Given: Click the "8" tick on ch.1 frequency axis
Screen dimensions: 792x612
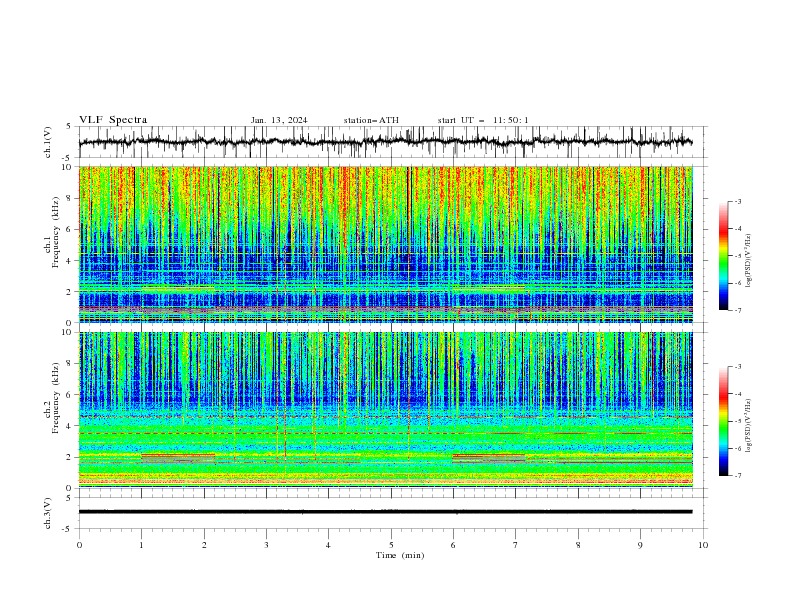Looking at the screenshot, I should point(70,198).
